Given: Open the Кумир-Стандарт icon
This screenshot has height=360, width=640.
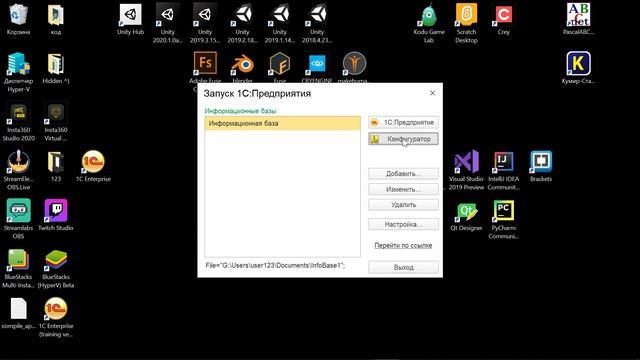Looking at the screenshot, I should click(x=578, y=69).
